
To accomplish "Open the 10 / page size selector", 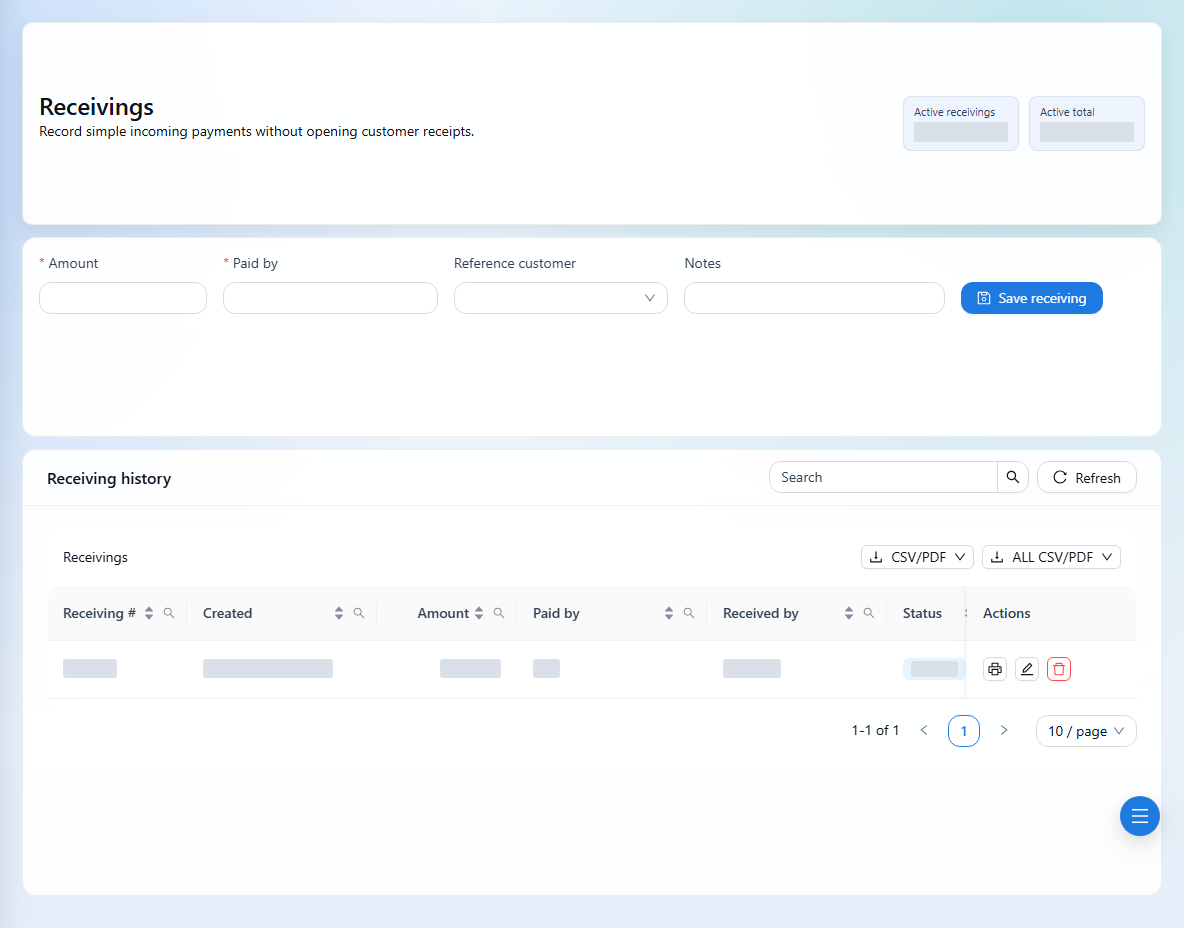I will 1086,731.
